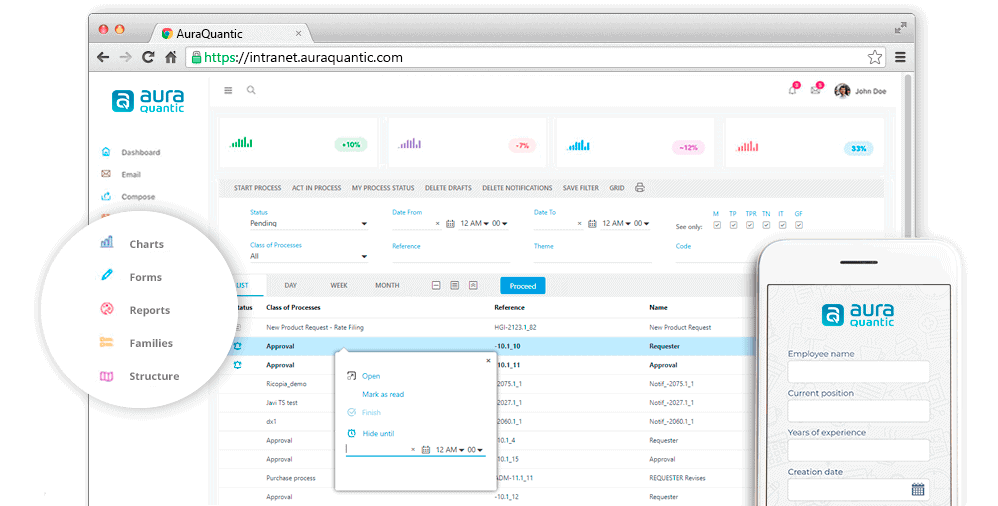Switch to the WEEK tab

click(x=339, y=285)
